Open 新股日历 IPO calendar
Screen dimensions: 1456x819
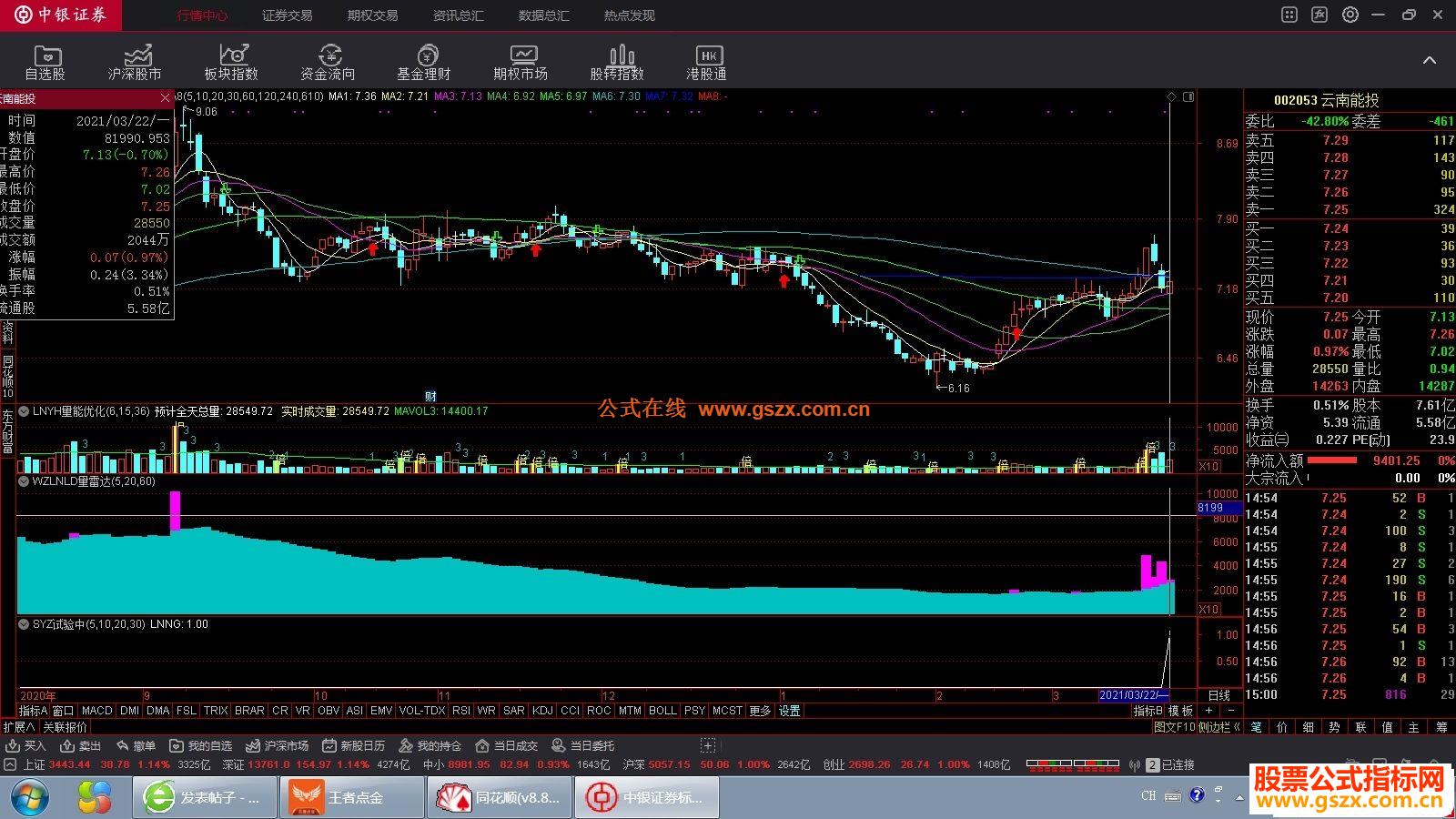354,745
